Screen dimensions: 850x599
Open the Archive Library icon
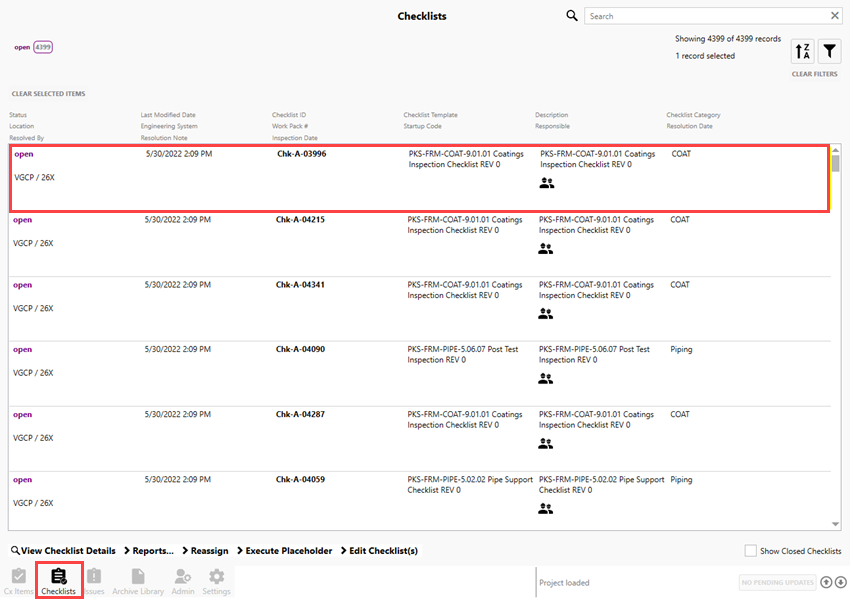tap(137, 577)
